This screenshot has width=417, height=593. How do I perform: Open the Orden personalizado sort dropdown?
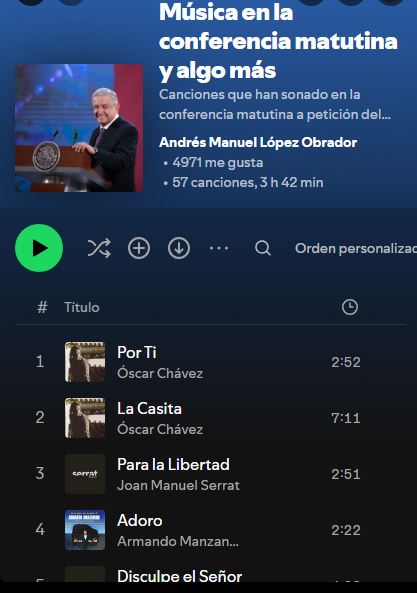356,248
